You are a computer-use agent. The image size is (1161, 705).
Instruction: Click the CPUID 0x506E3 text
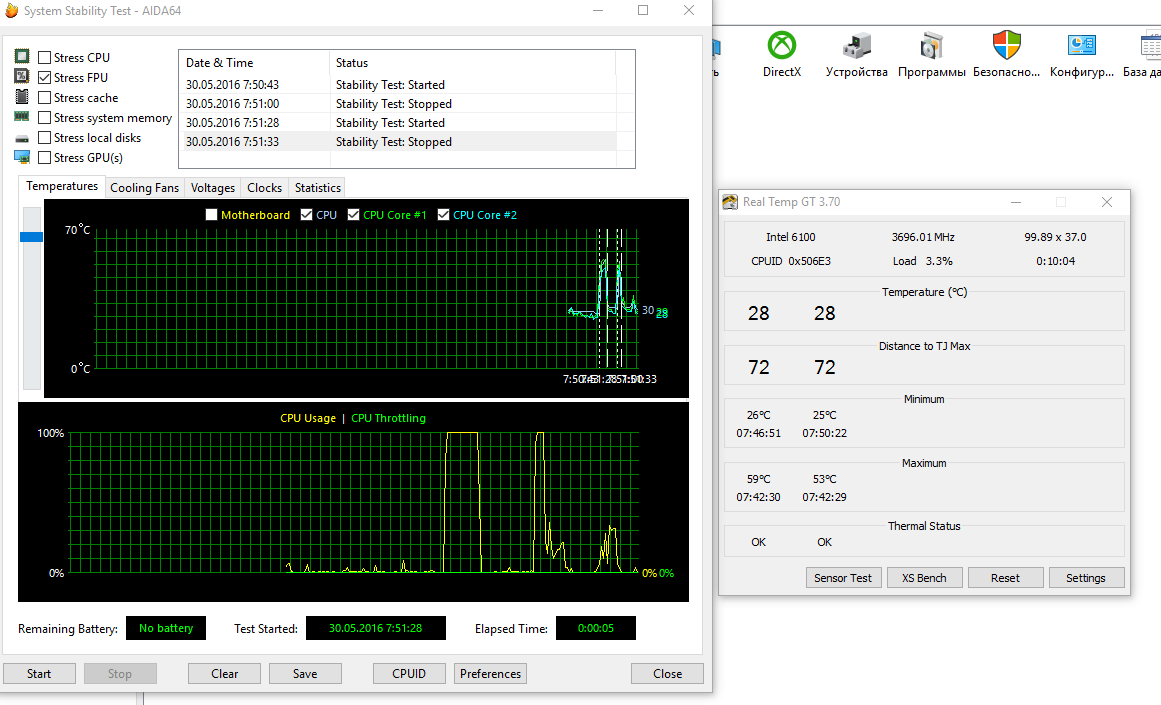point(791,261)
